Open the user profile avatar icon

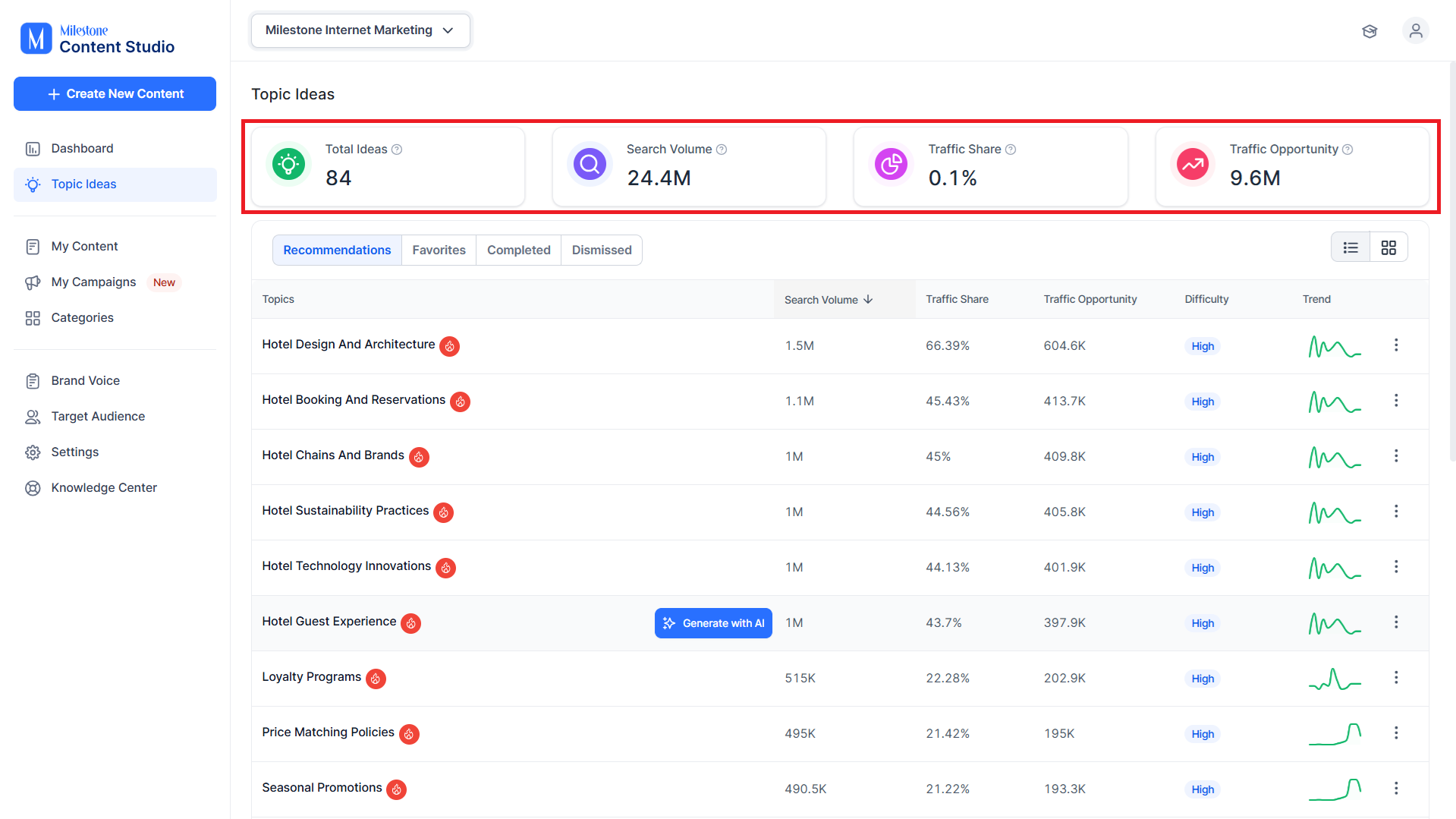click(x=1415, y=31)
